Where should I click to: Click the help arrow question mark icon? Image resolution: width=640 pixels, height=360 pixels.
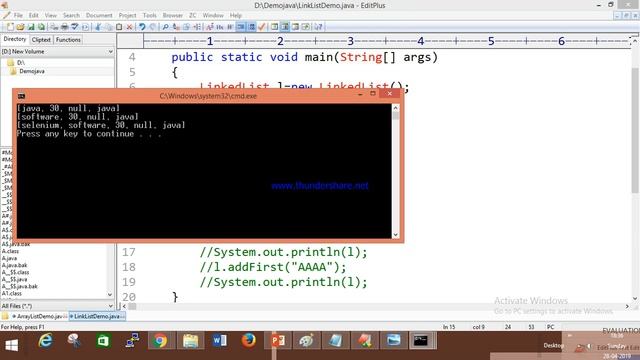tap(319, 27)
